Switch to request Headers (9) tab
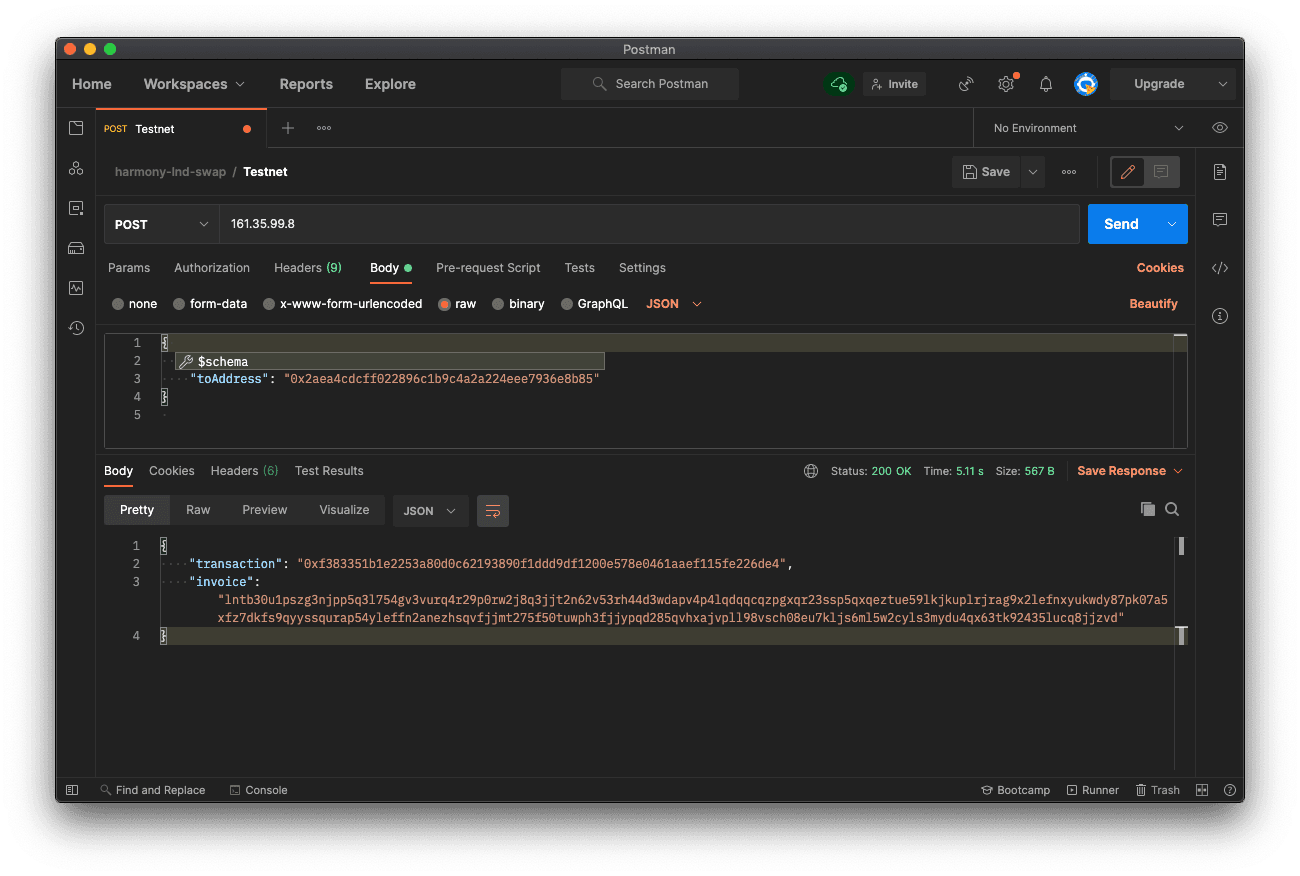 tap(308, 268)
